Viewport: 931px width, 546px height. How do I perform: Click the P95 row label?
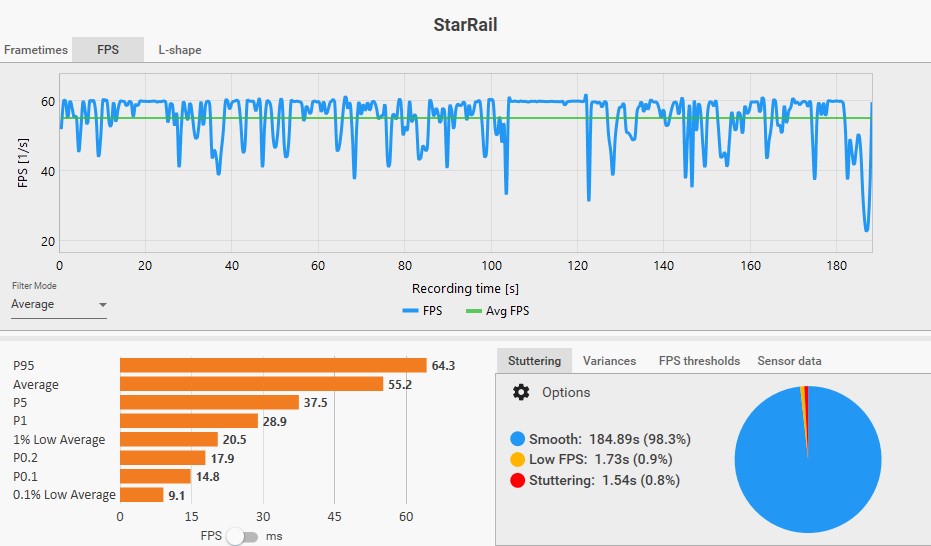(24, 366)
